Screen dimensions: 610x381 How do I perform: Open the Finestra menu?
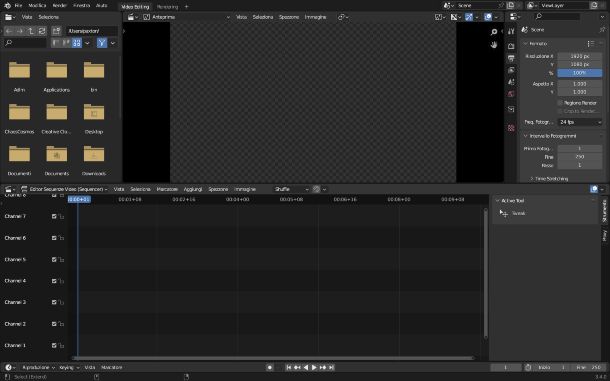(x=81, y=6)
